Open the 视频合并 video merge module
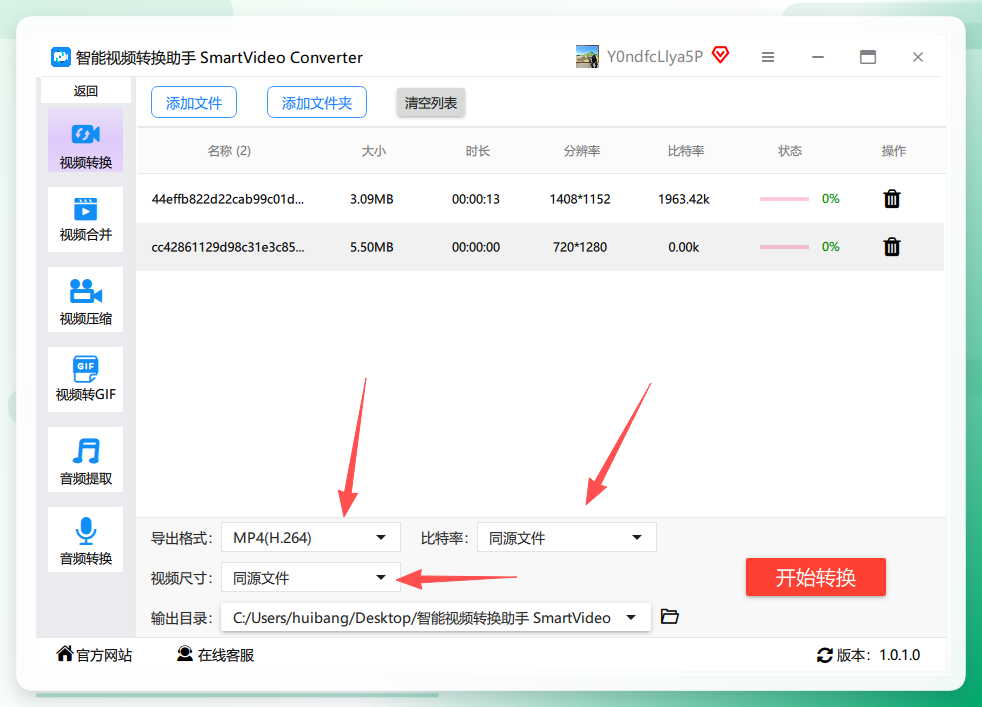This screenshot has width=982, height=707. 85,219
